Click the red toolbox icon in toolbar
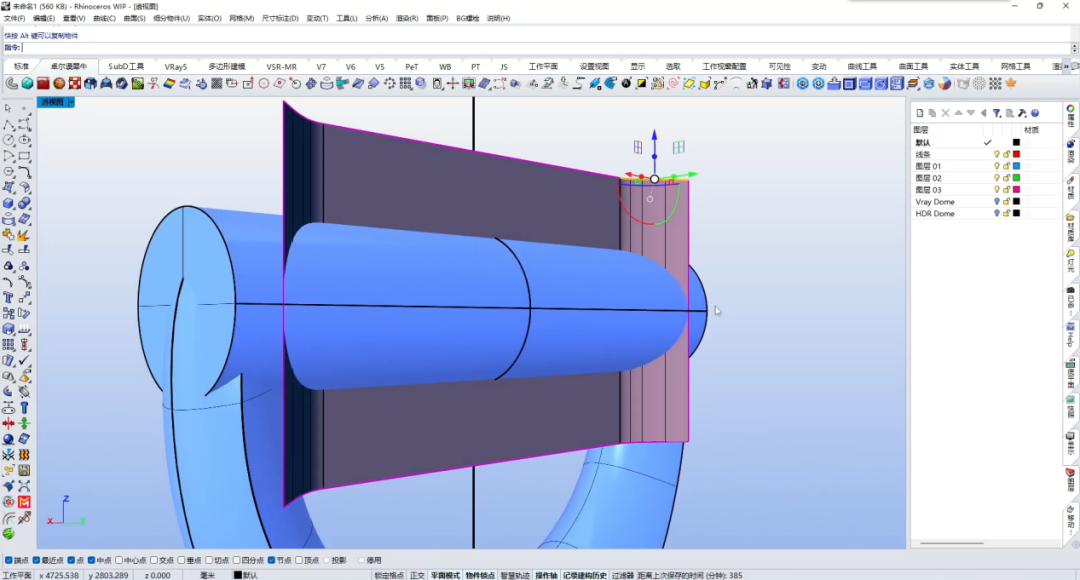1080x580 pixels. (x=43, y=83)
